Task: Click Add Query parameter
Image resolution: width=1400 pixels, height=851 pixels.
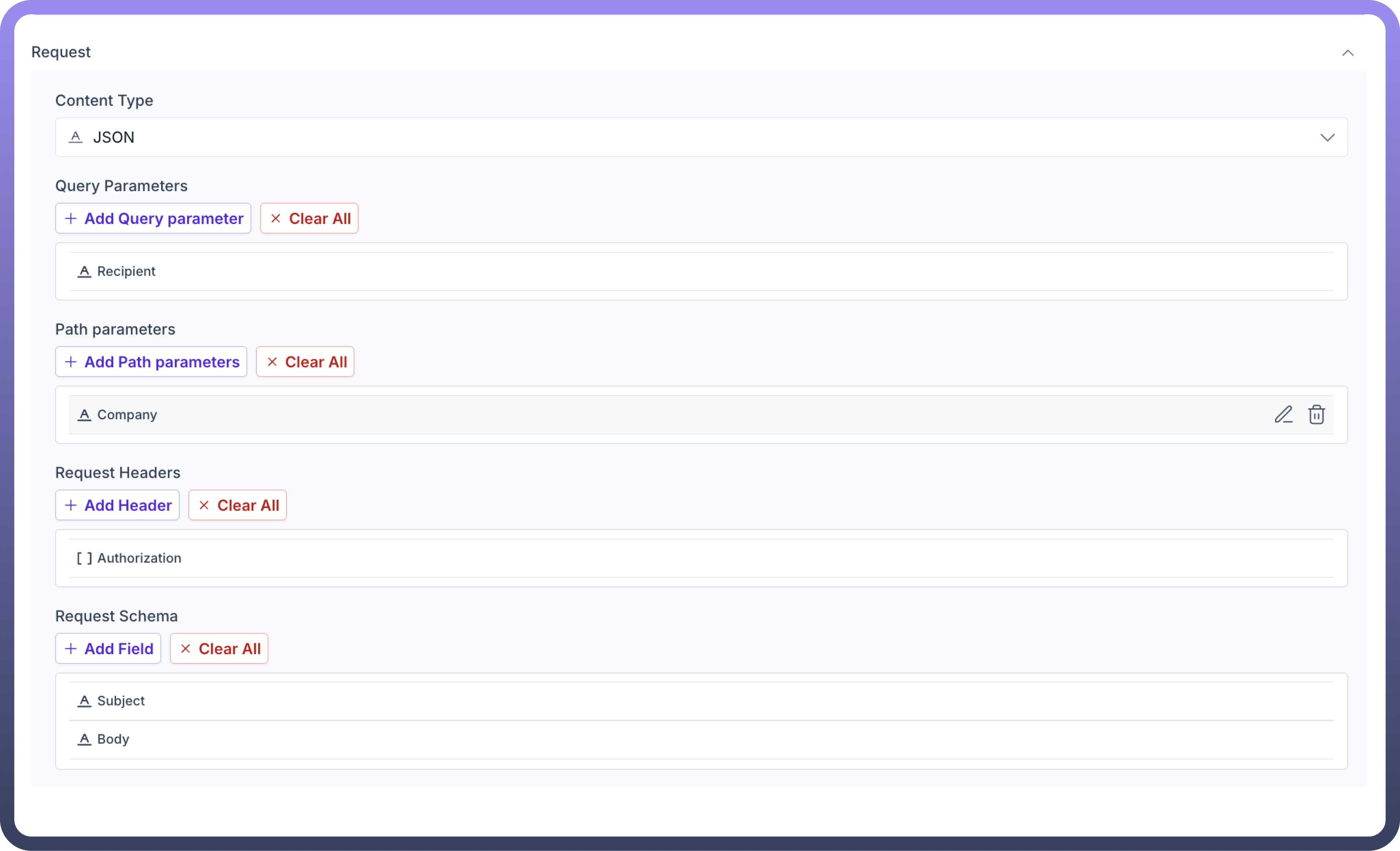Action: [152, 218]
